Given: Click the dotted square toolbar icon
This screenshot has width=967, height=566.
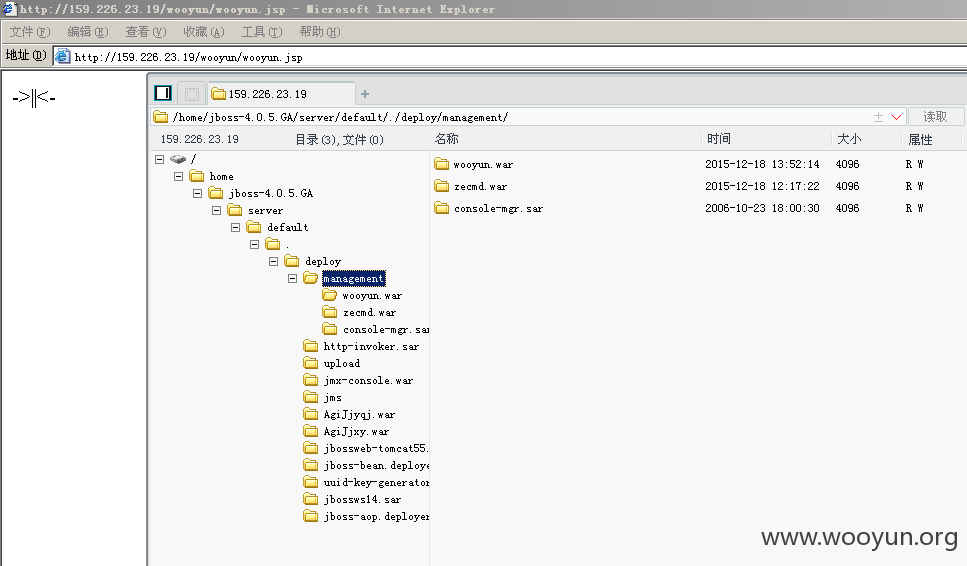Looking at the screenshot, I should (192, 94).
